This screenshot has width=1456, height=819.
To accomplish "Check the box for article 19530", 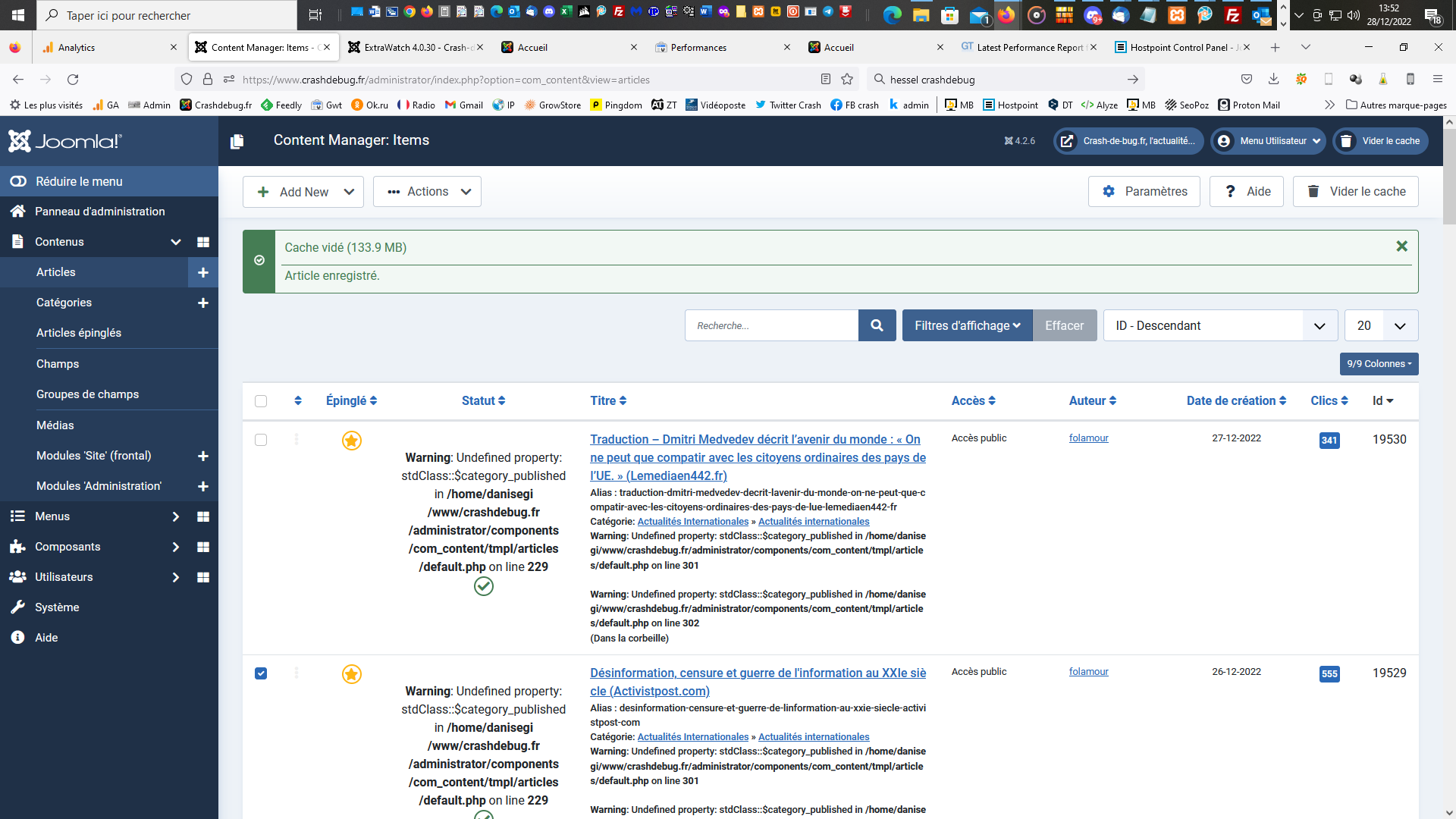I will [261, 440].
